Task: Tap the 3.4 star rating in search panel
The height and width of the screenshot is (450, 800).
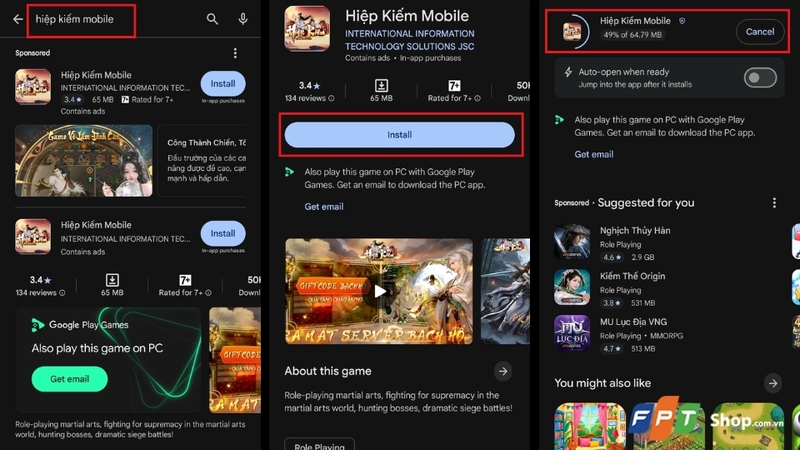Action: point(40,280)
